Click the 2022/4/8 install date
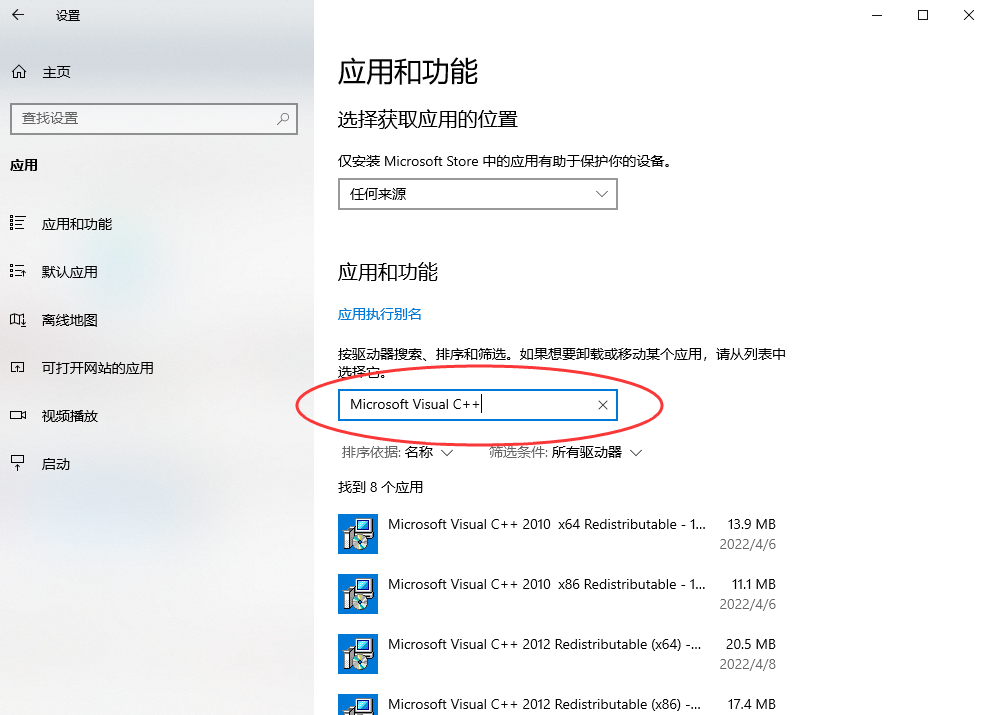986x715 pixels. 748,664
